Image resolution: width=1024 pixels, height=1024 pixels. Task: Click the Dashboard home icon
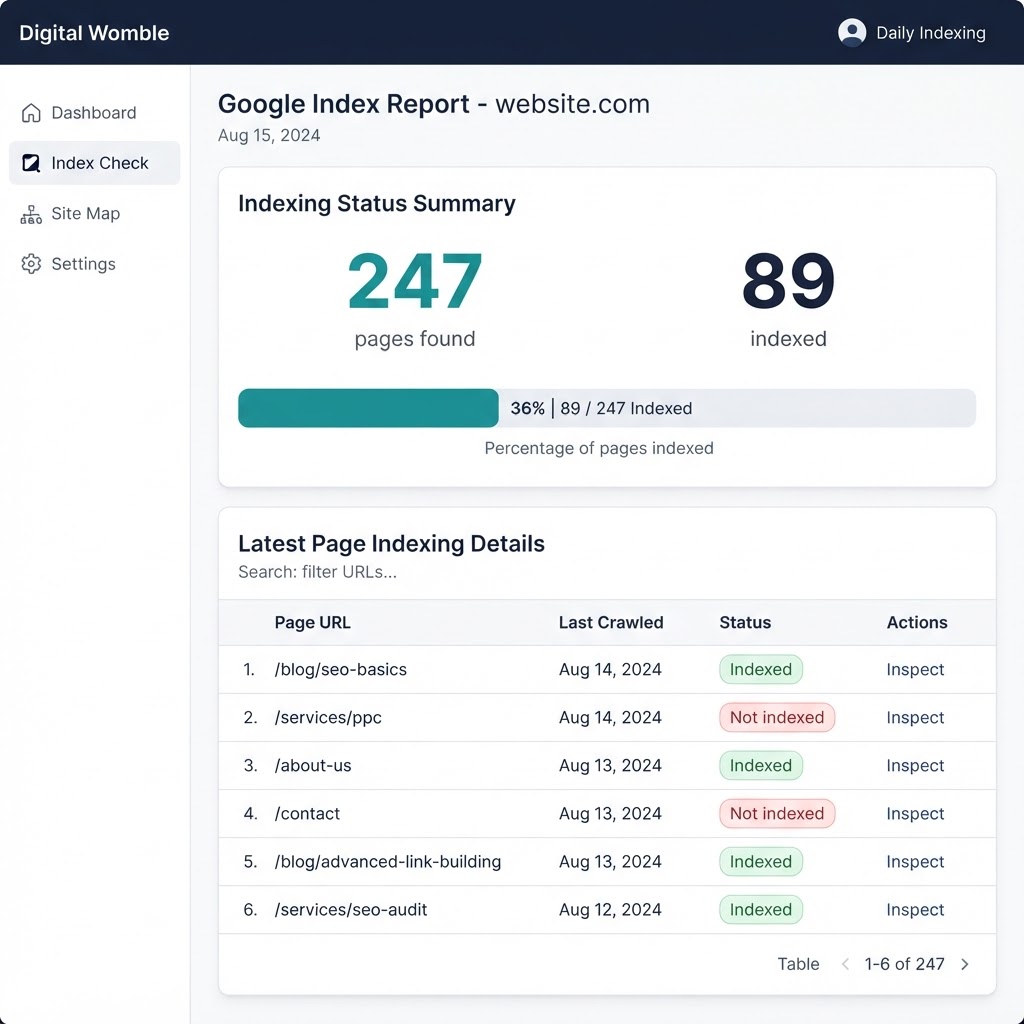click(x=31, y=113)
